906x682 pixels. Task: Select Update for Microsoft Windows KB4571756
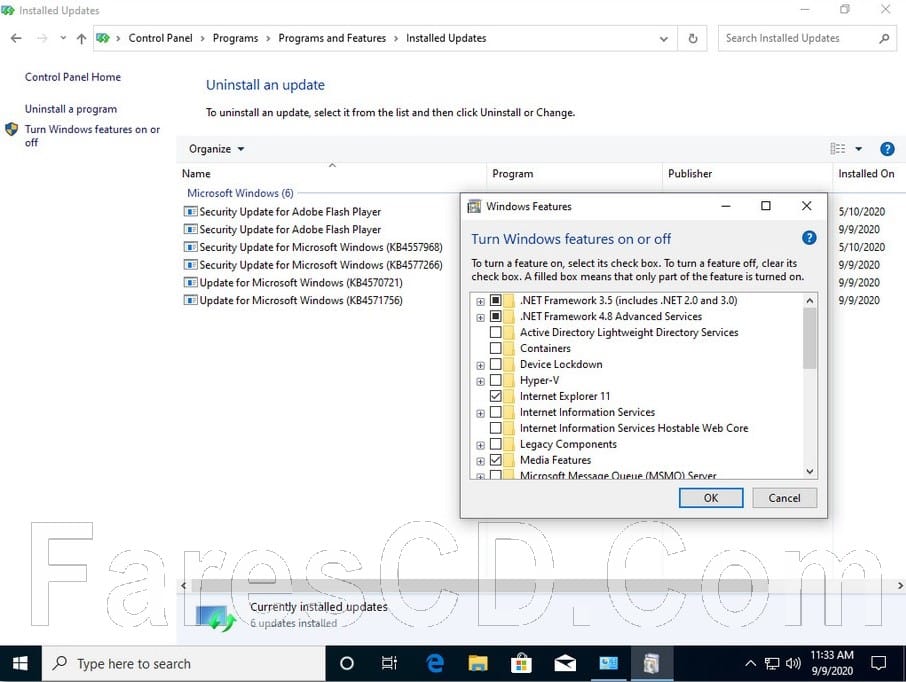click(x=301, y=301)
